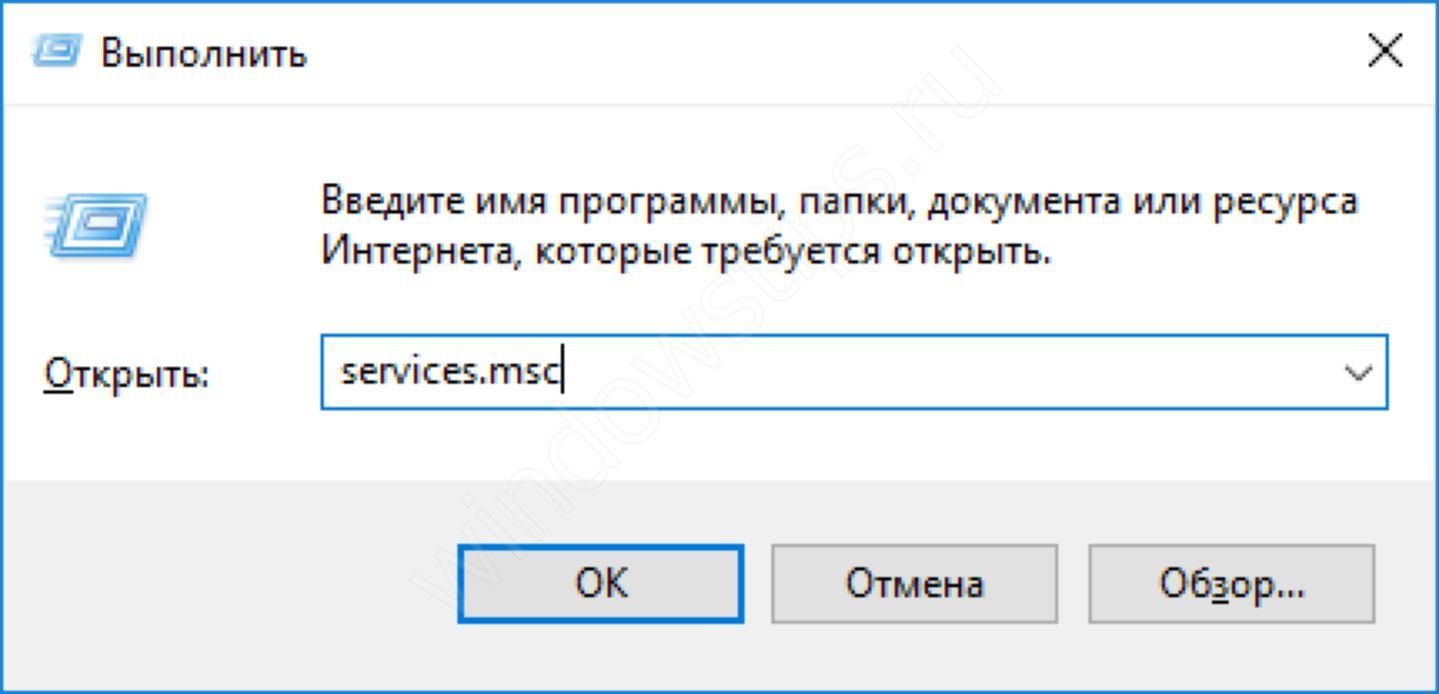
Task: Click the empty title bar area
Action: tap(800, 51)
